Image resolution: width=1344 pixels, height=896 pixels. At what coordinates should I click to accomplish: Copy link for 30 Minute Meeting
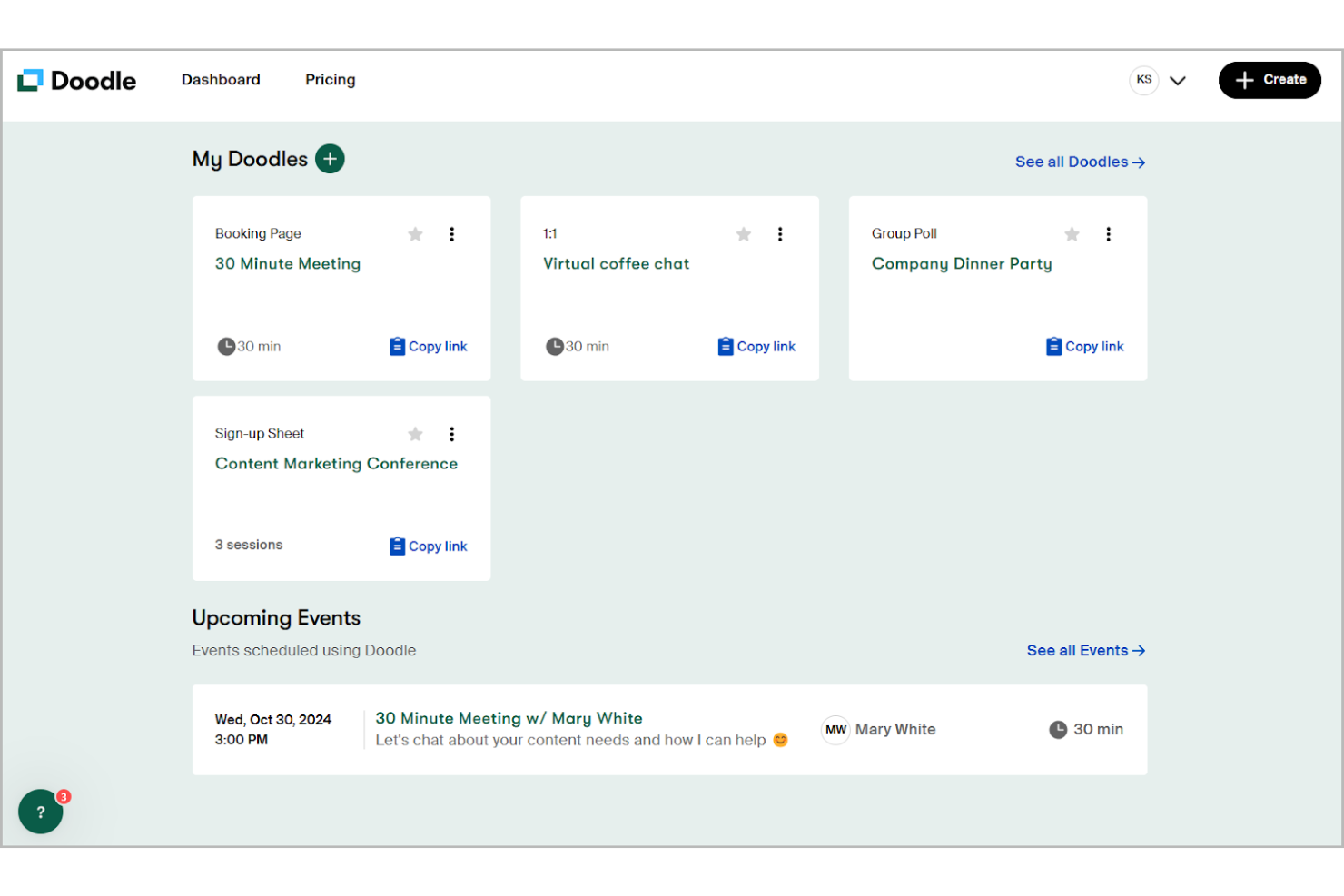click(429, 347)
